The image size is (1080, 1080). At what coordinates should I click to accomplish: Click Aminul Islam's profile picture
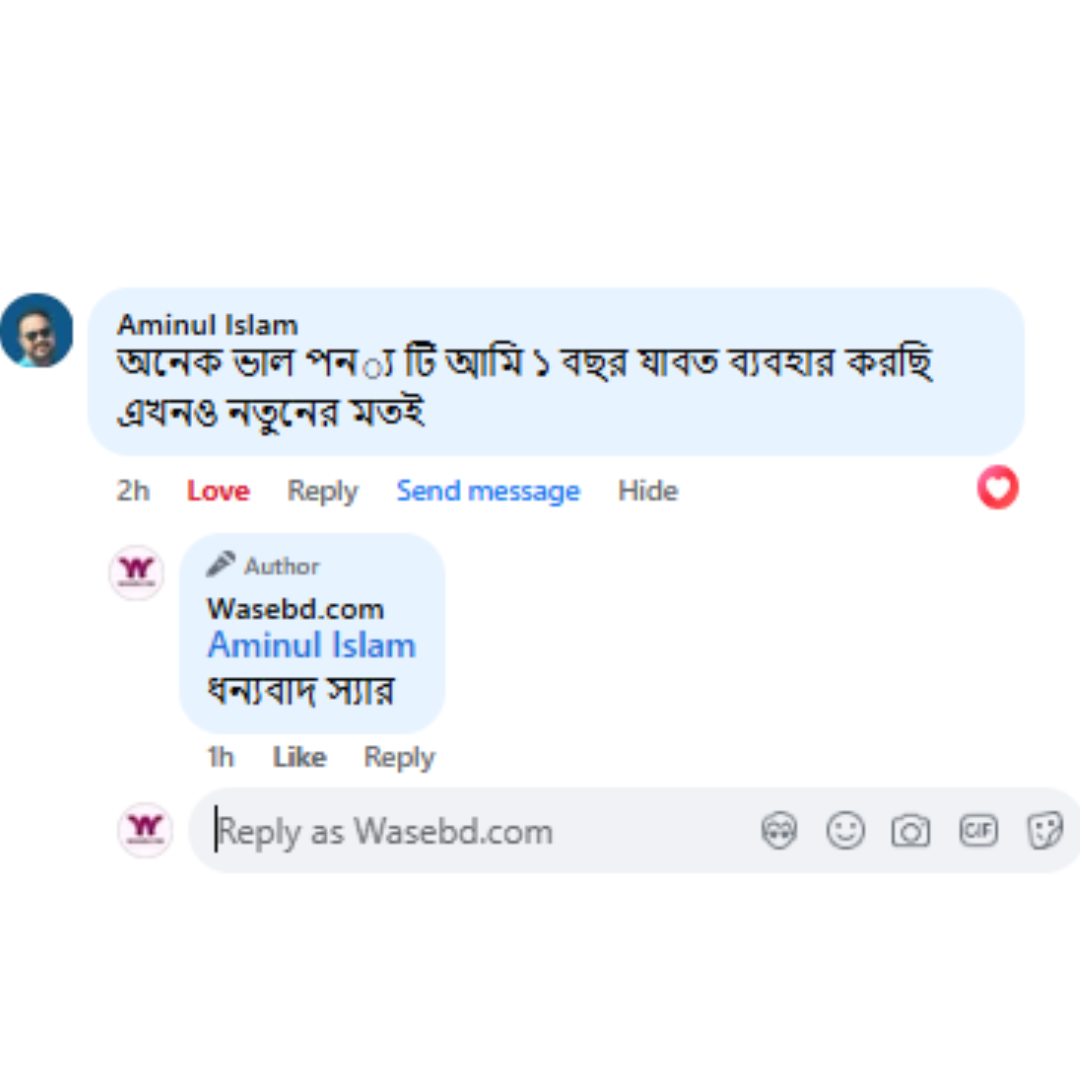pyautogui.click(x=37, y=330)
